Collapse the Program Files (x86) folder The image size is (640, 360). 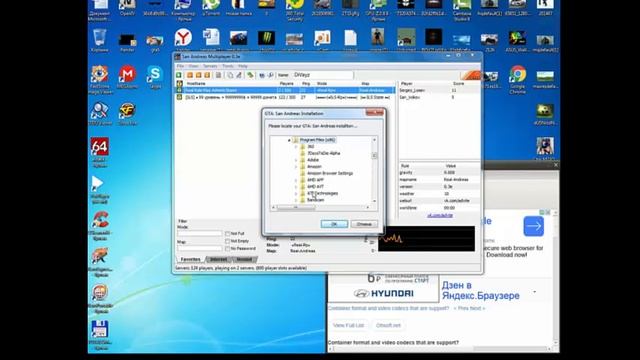tap(289, 140)
